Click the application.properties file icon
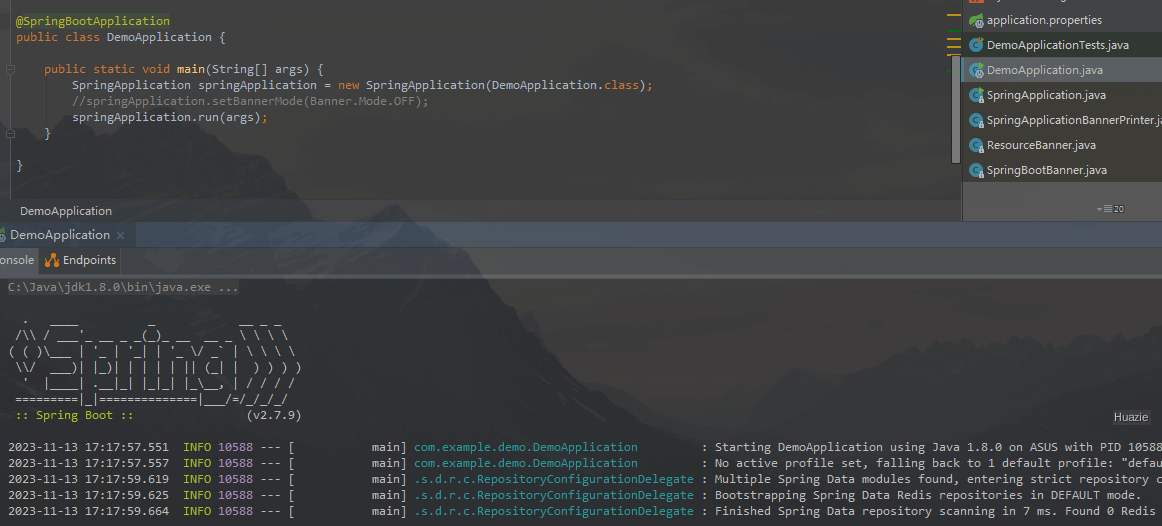Image resolution: width=1162 pixels, height=526 pixels. click(976, 21)
